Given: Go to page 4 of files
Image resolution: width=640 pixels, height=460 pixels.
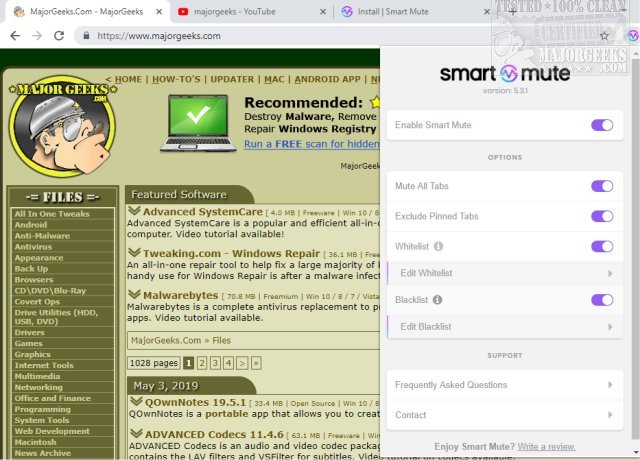Looking at the screenshot, I should click(229, 363).
